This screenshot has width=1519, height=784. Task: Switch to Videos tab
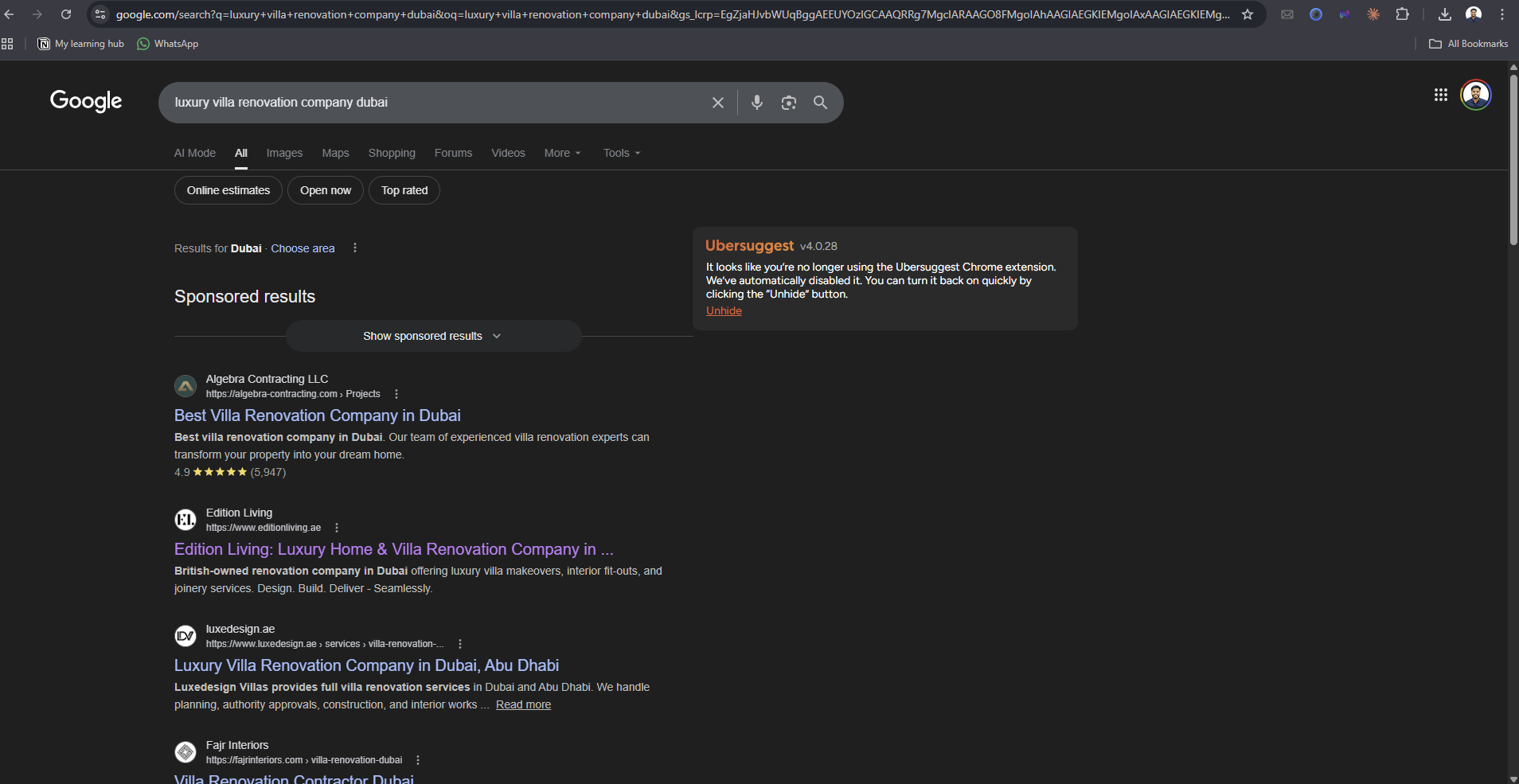(x=508, y=153)
